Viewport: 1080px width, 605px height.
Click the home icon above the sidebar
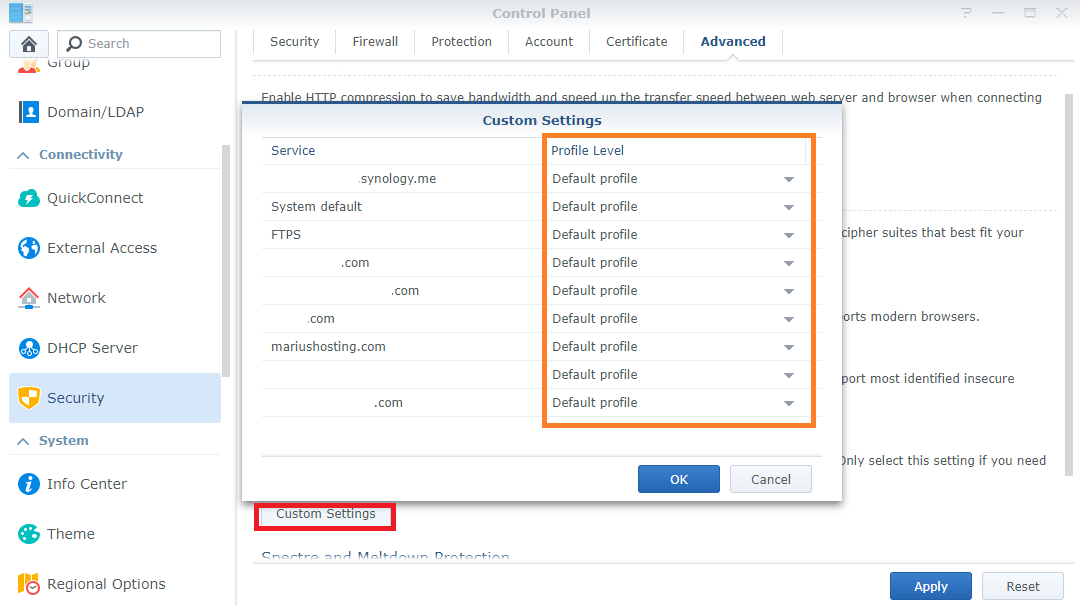click(28, 43)
